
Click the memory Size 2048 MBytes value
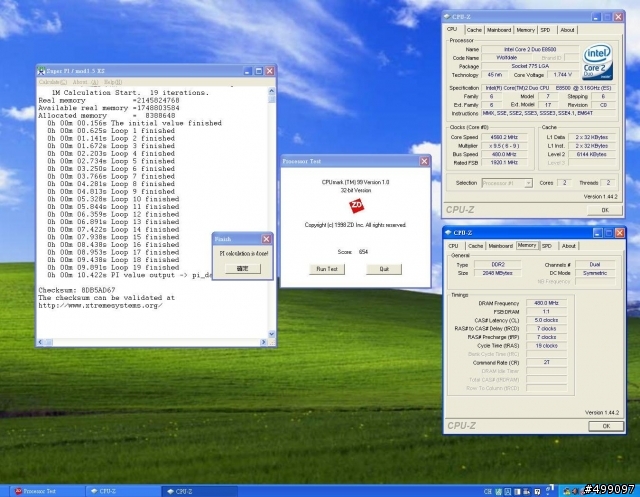point(498,273)
